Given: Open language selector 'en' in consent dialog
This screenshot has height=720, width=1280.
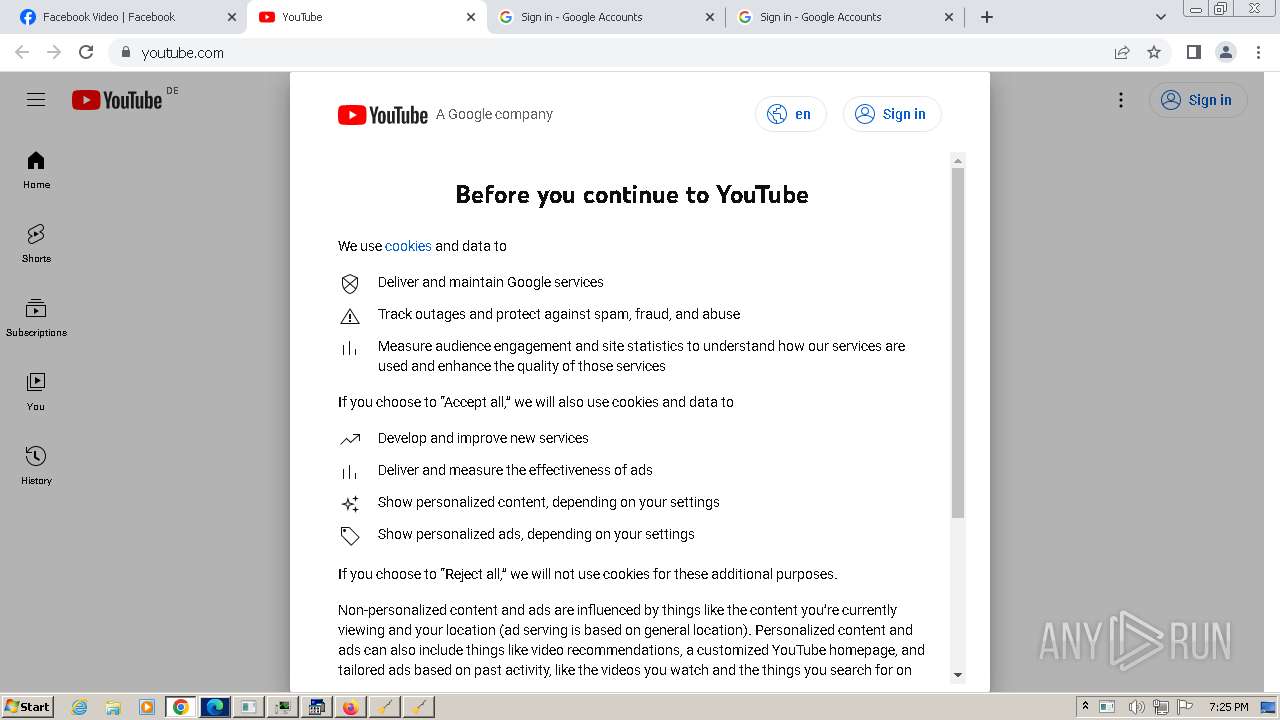Looking at the screenshot, I should [790, 114].
